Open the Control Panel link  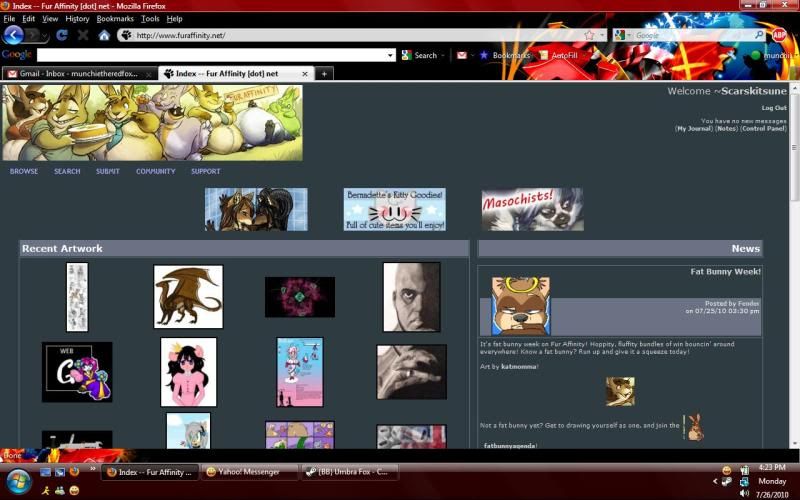764,129
